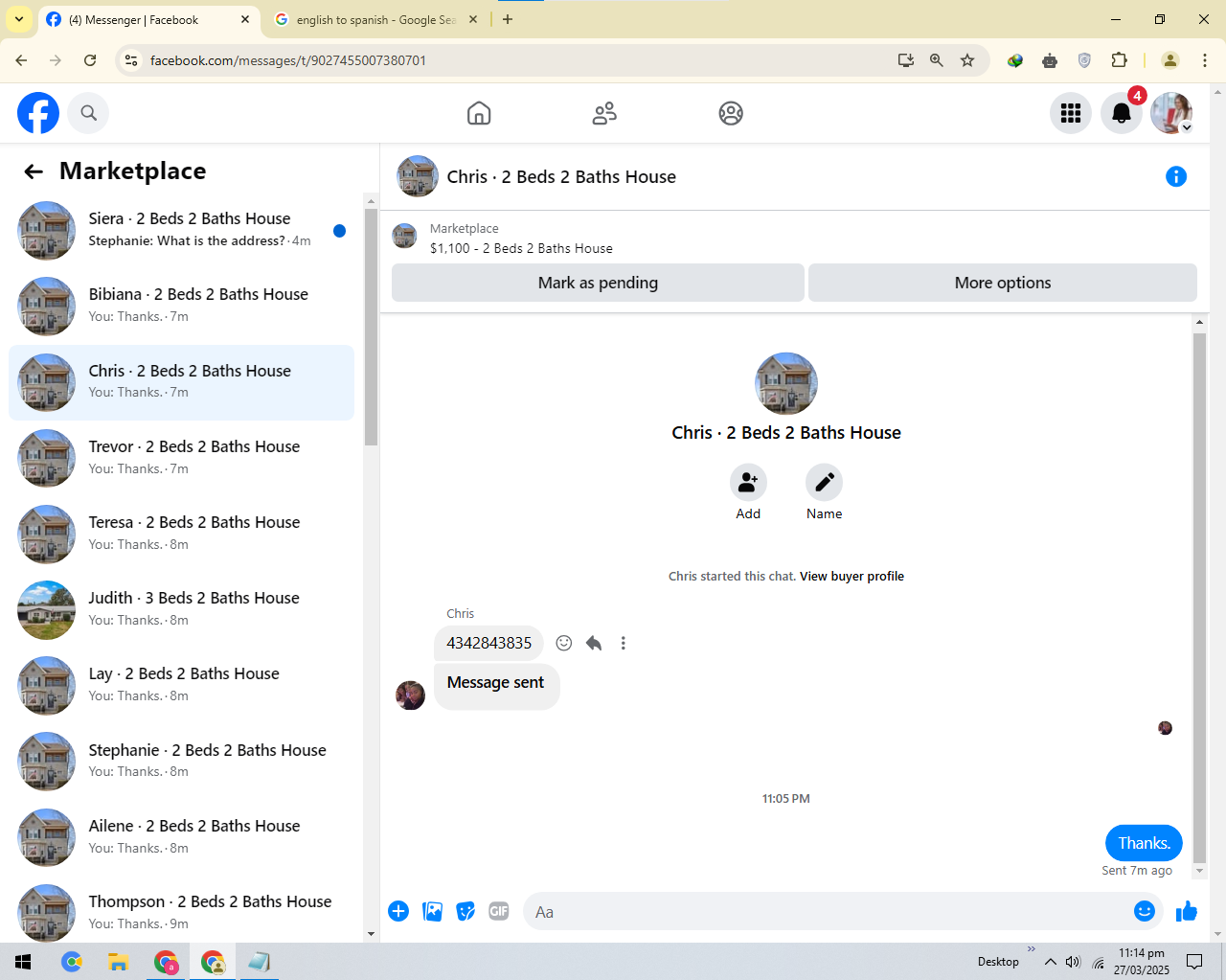The width and height of the screenshot is (1226, 980).
Task: Open conversation information icon
Action: (x=1176, y=176)
